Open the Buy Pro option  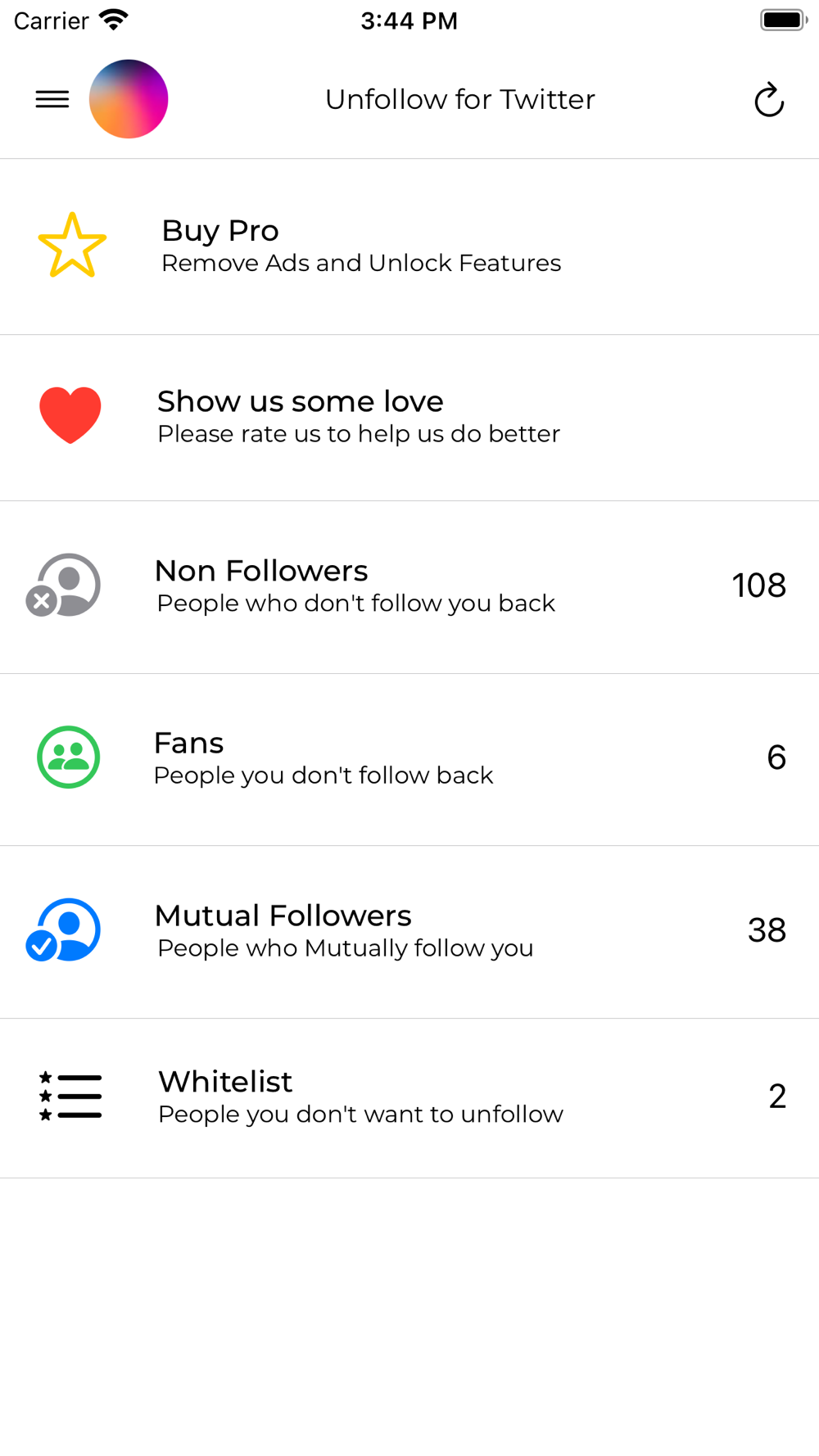[x=220, y=231]
